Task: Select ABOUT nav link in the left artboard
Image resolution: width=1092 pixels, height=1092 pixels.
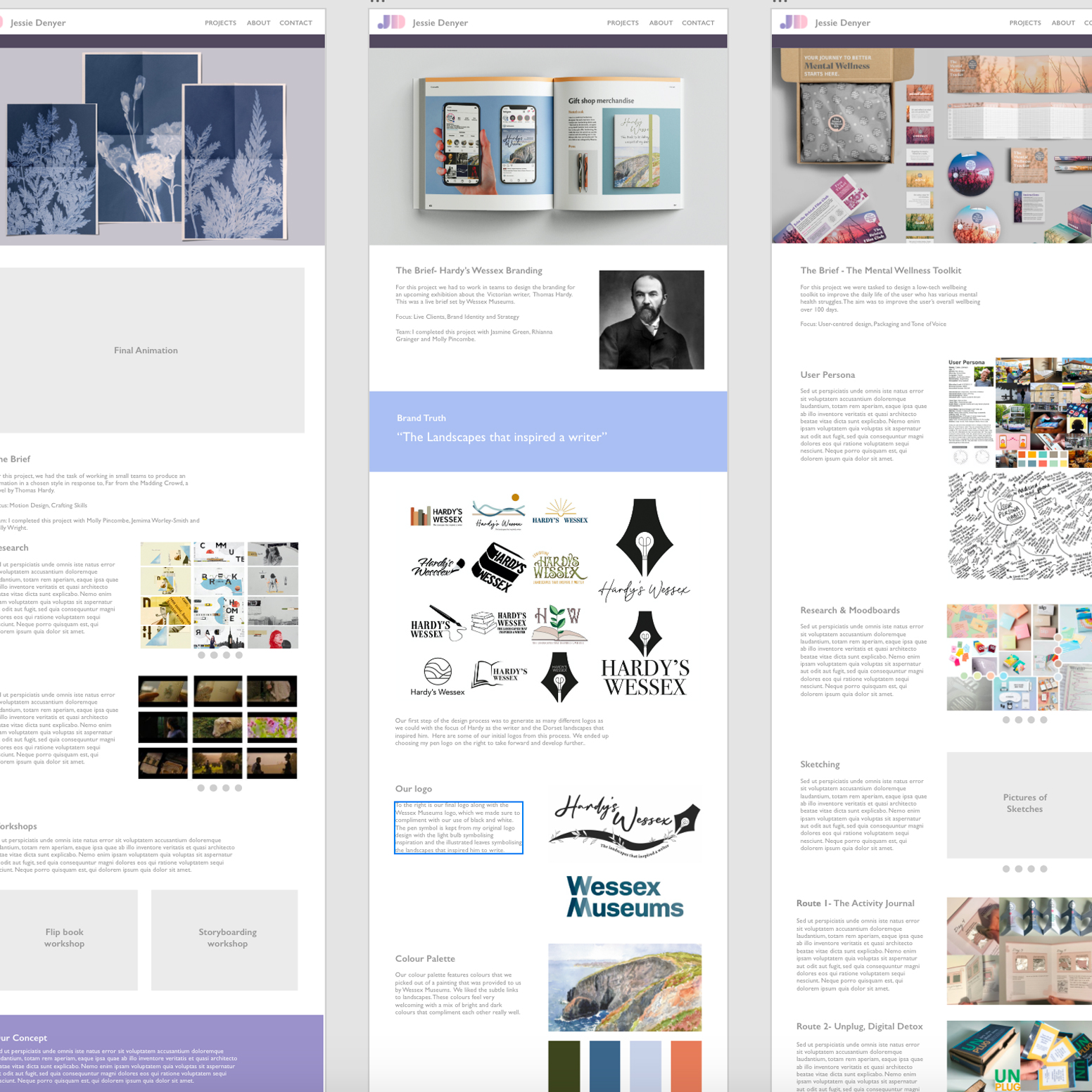Action: 258,23
